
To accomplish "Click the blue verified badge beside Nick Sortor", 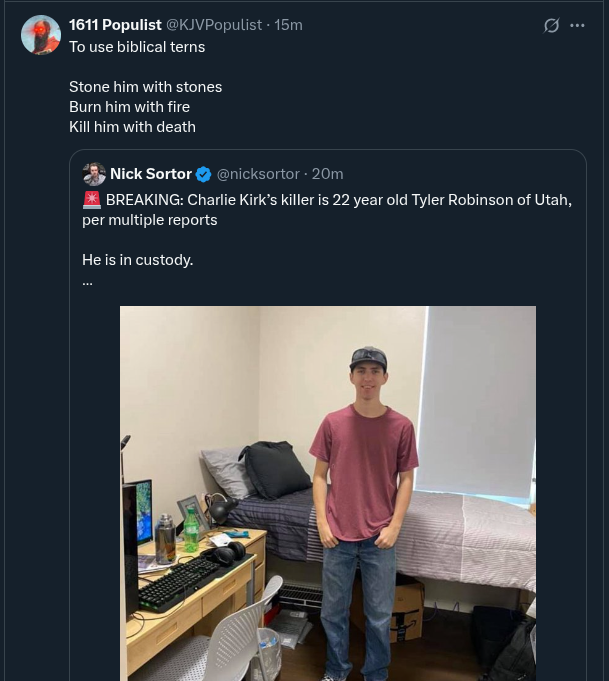I will coord(204,175).
